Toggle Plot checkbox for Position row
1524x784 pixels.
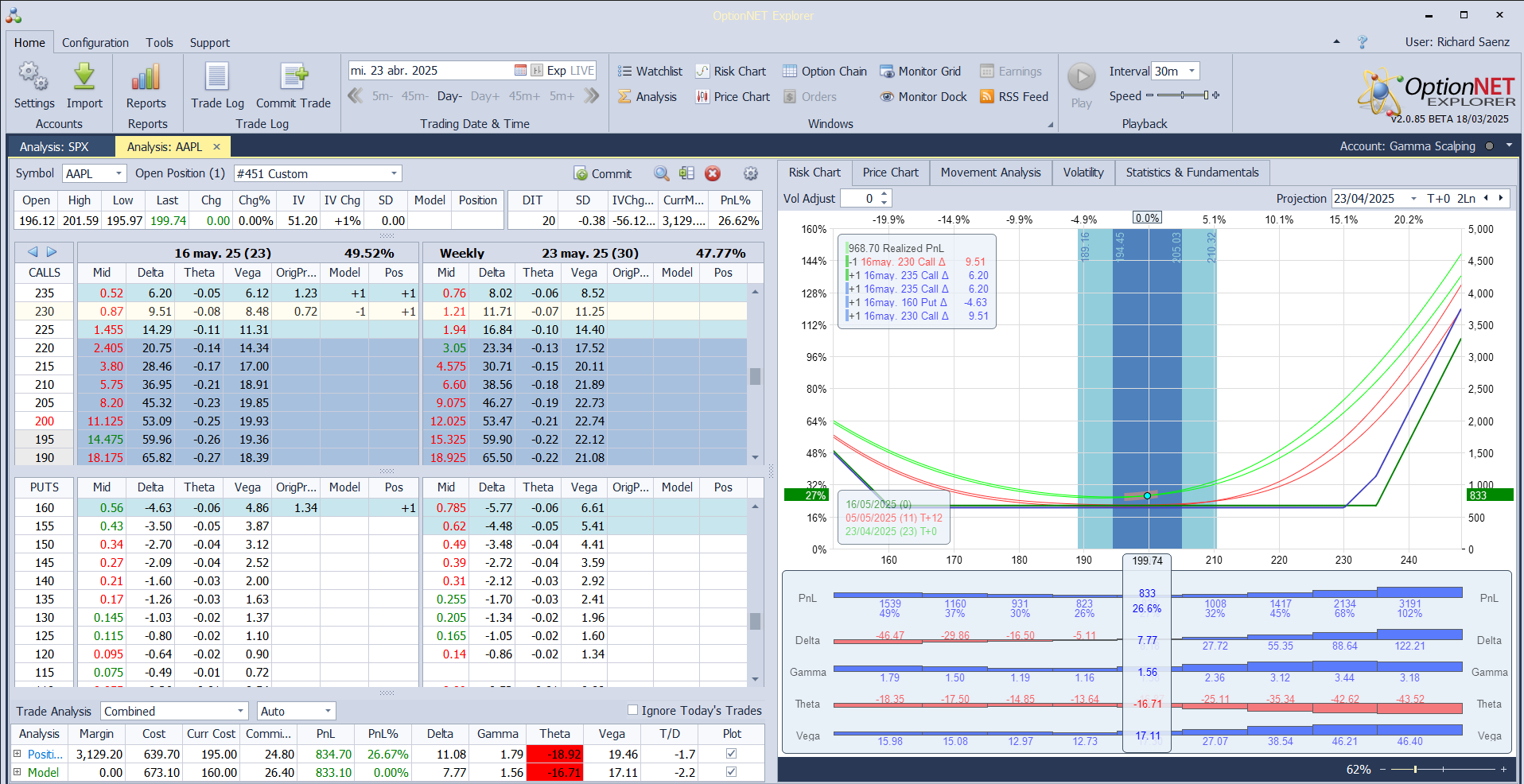click(732, 753)
